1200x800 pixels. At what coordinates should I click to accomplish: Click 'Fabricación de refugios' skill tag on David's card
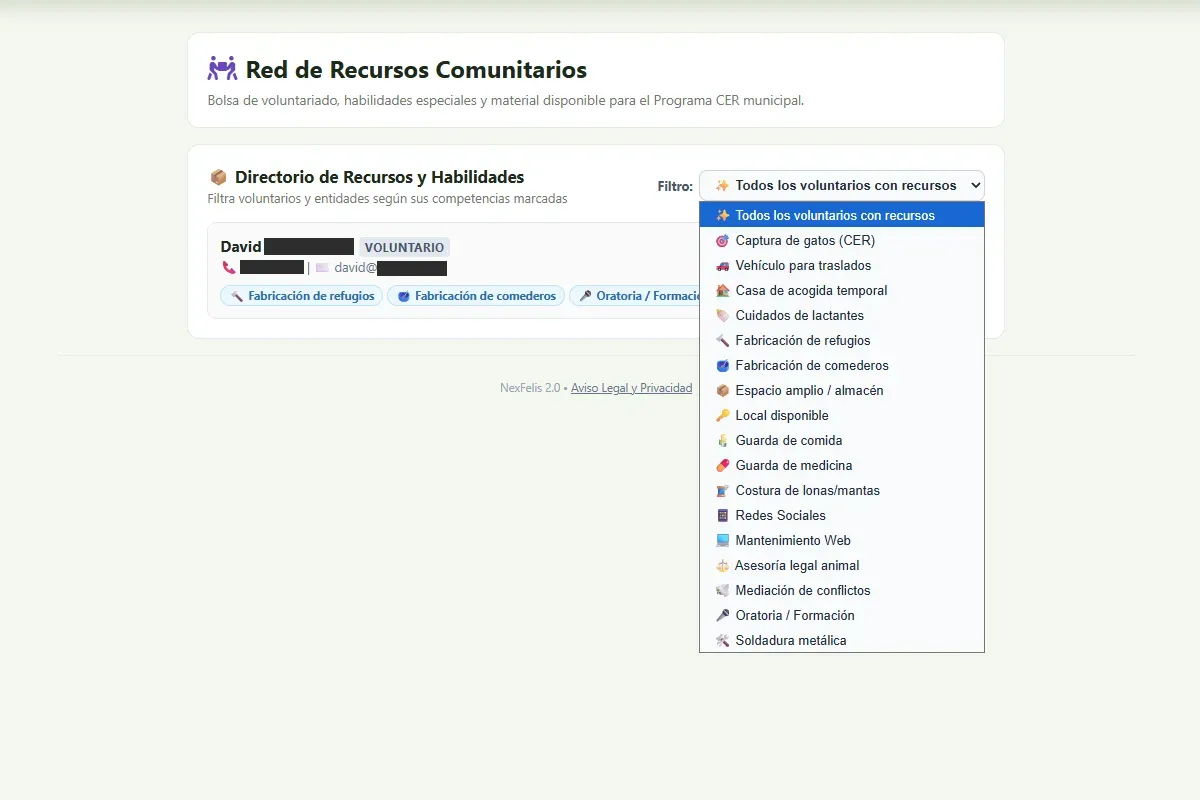pos(301,296)
